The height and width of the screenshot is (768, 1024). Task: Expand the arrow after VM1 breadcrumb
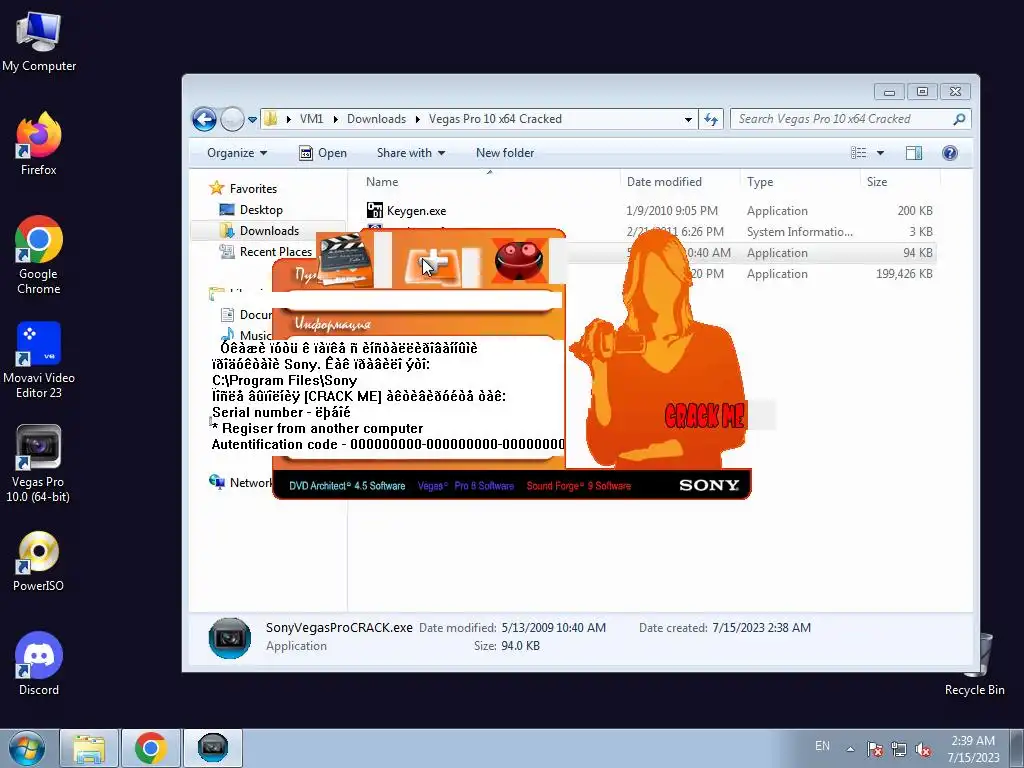point(336,119)
